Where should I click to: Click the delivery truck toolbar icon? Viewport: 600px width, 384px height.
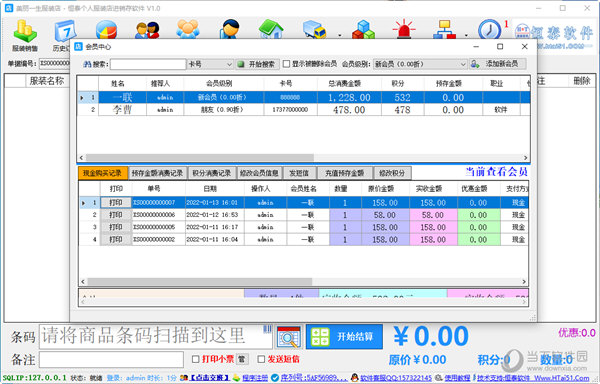click(314, 29)
